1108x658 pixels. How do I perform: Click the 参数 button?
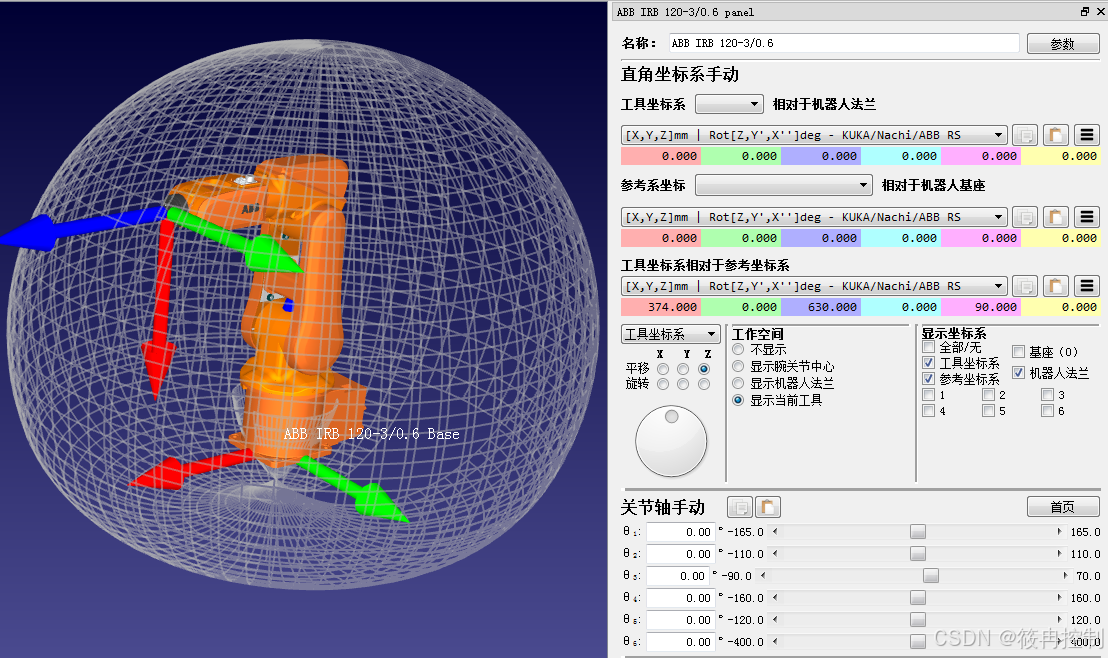(x=1063, y=44)
